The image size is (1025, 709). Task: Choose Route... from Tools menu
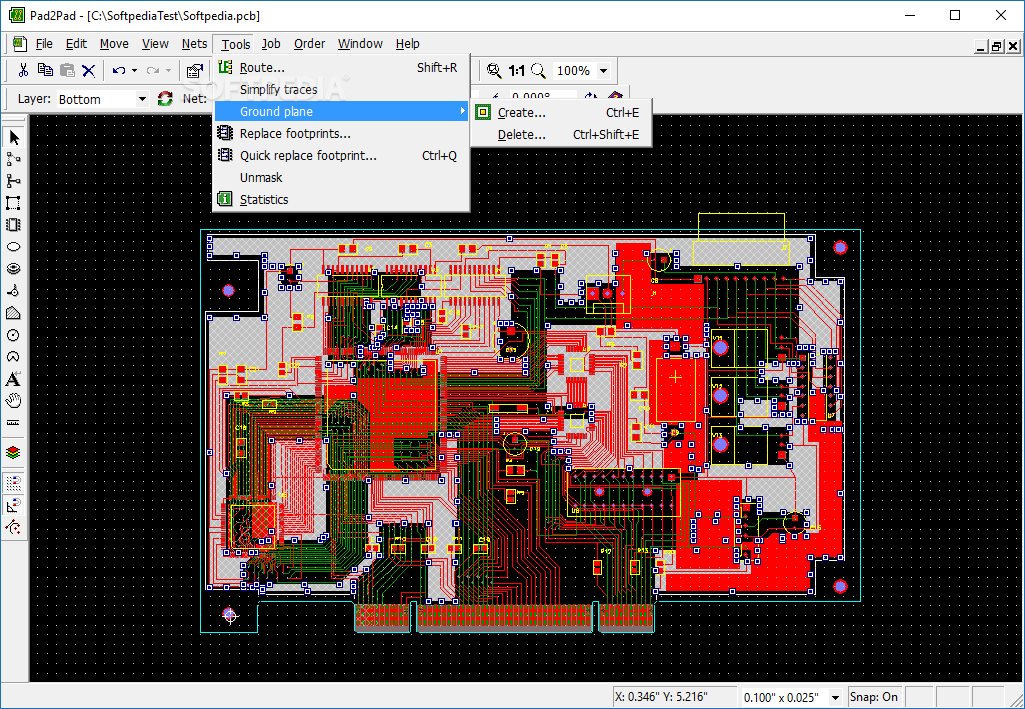(341, 67)
